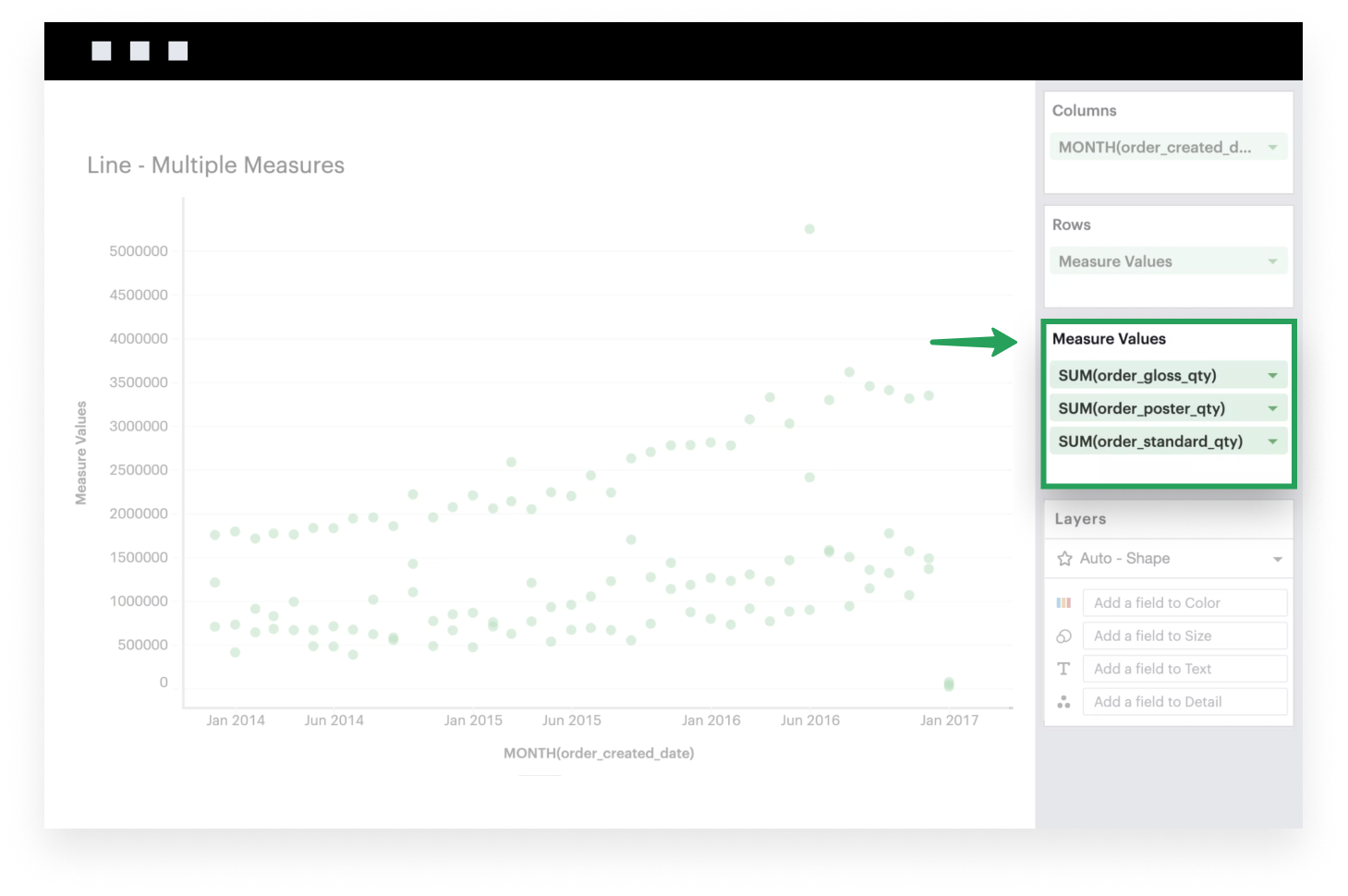The image size is (1348, 896).
Task: Expand the Auto - Shape layer dropdown
Action: 1276,558
